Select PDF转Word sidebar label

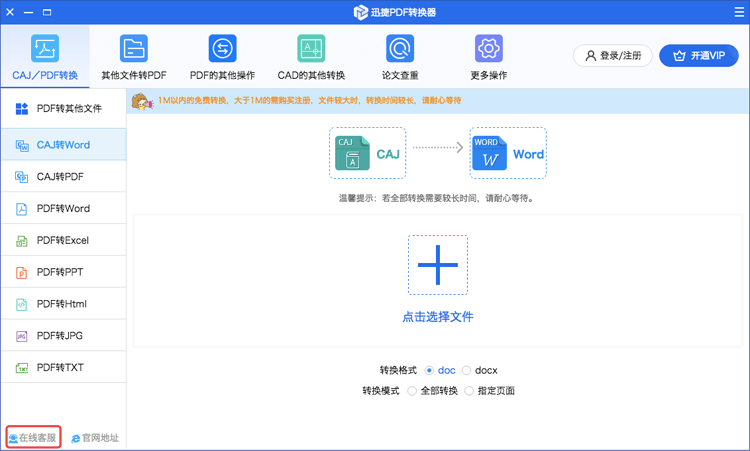pos(63,209)
